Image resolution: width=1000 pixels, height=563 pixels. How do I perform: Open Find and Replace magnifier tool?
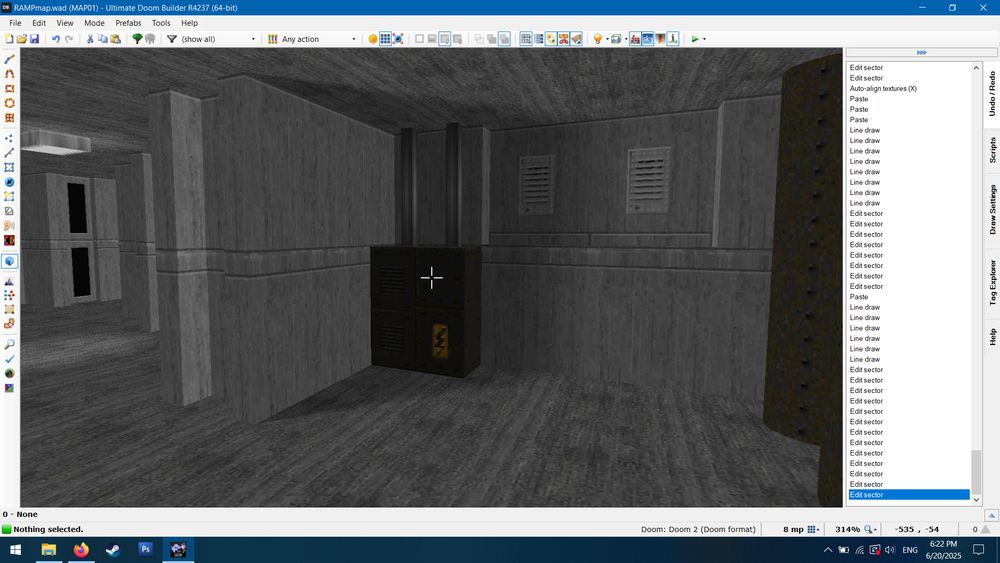(x=9, y=344)
